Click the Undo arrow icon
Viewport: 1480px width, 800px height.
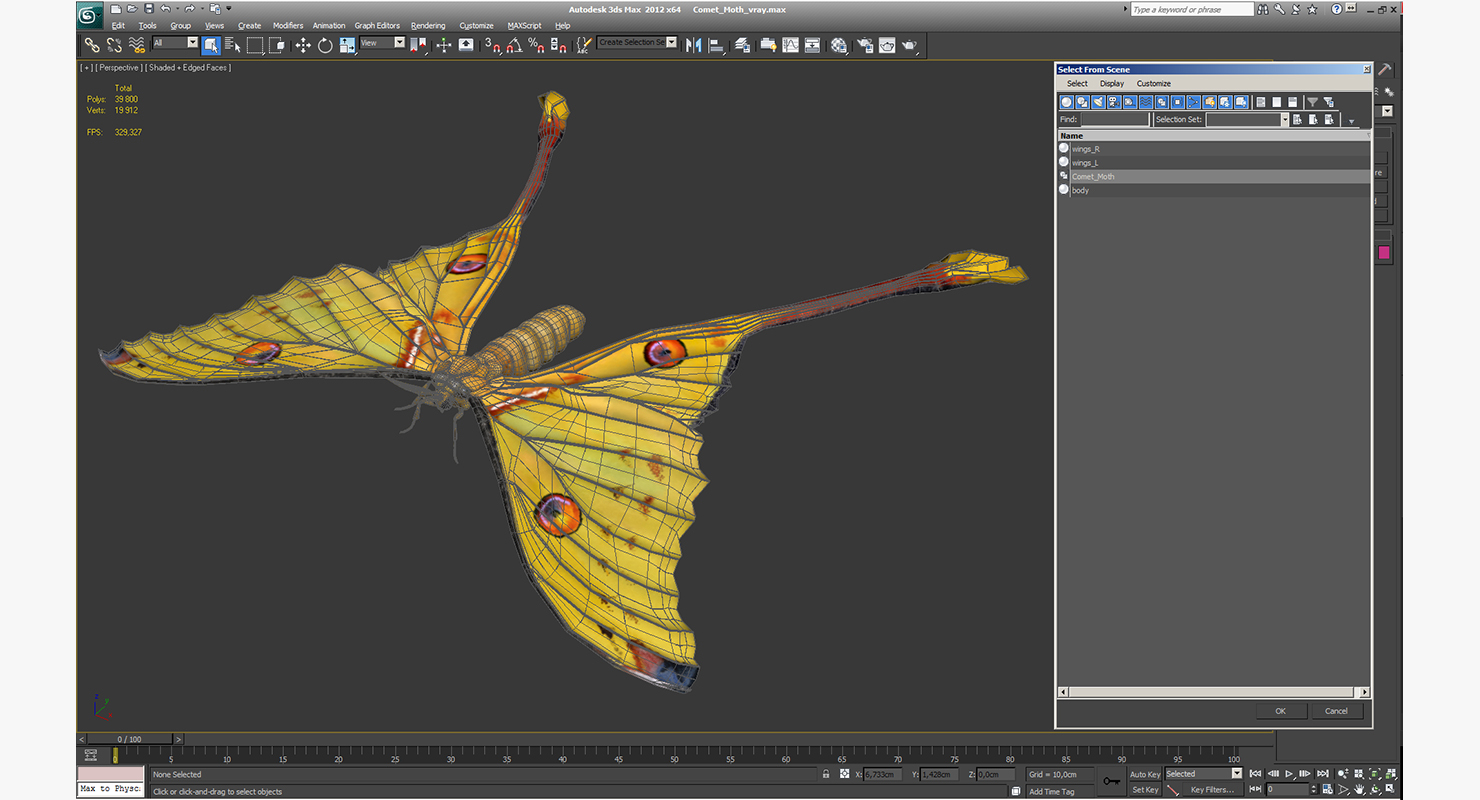pos(165,9)
